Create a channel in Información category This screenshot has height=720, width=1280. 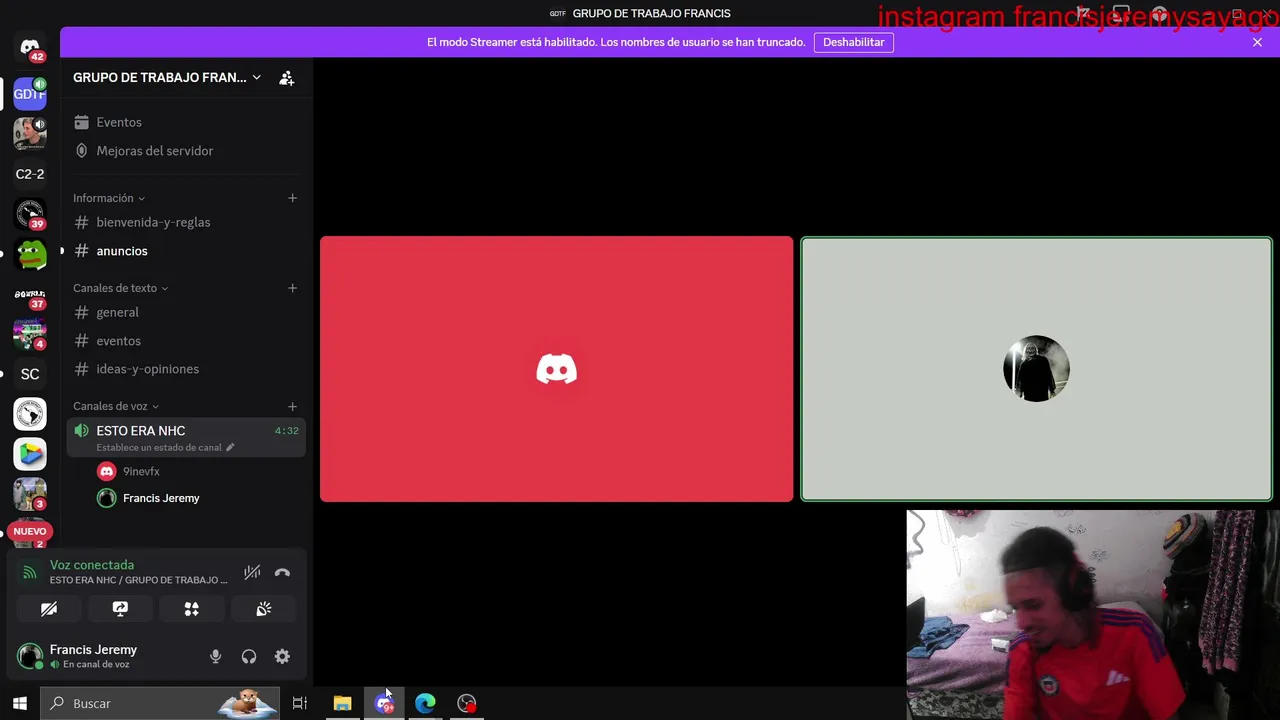click(292, 198)
